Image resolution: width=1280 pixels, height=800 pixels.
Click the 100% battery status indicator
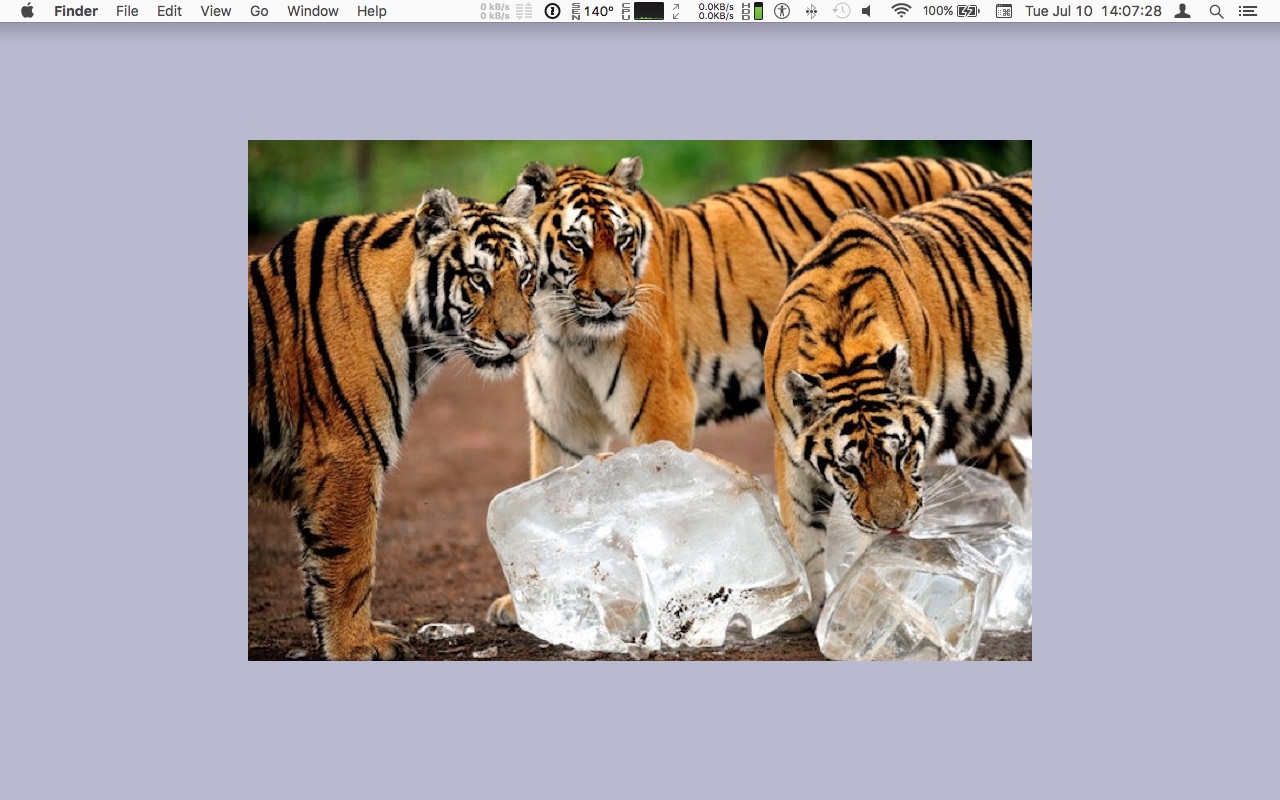tap(951, 11)
